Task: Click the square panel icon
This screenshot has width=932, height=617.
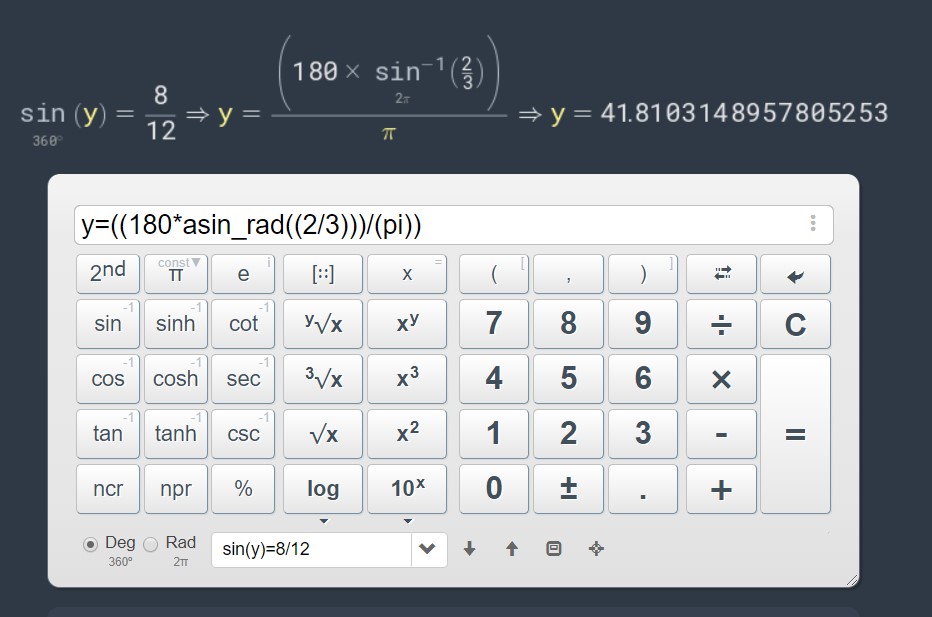Action: tap(554, 549)
